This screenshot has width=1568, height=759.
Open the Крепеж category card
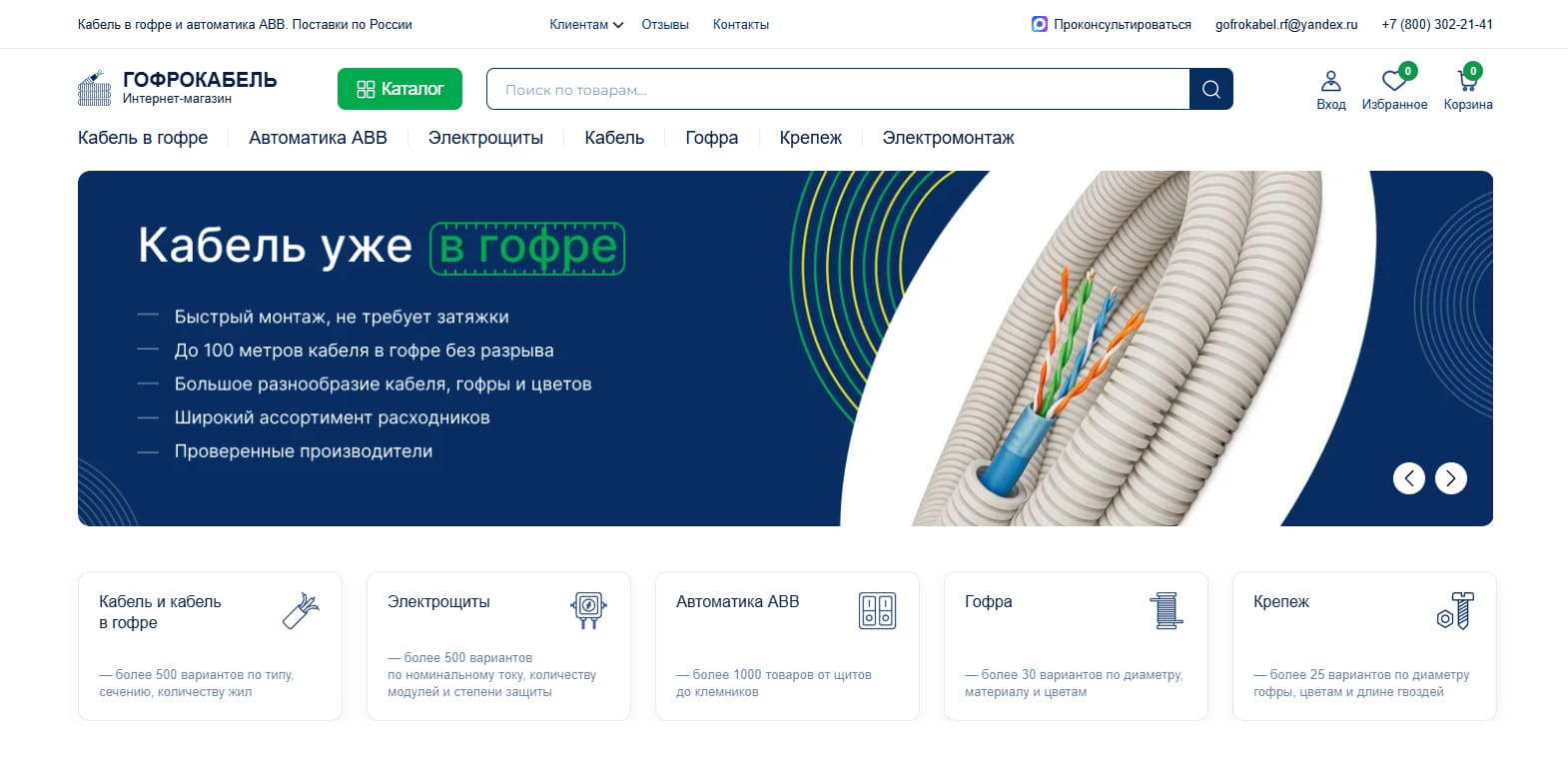coord(1364,645)
